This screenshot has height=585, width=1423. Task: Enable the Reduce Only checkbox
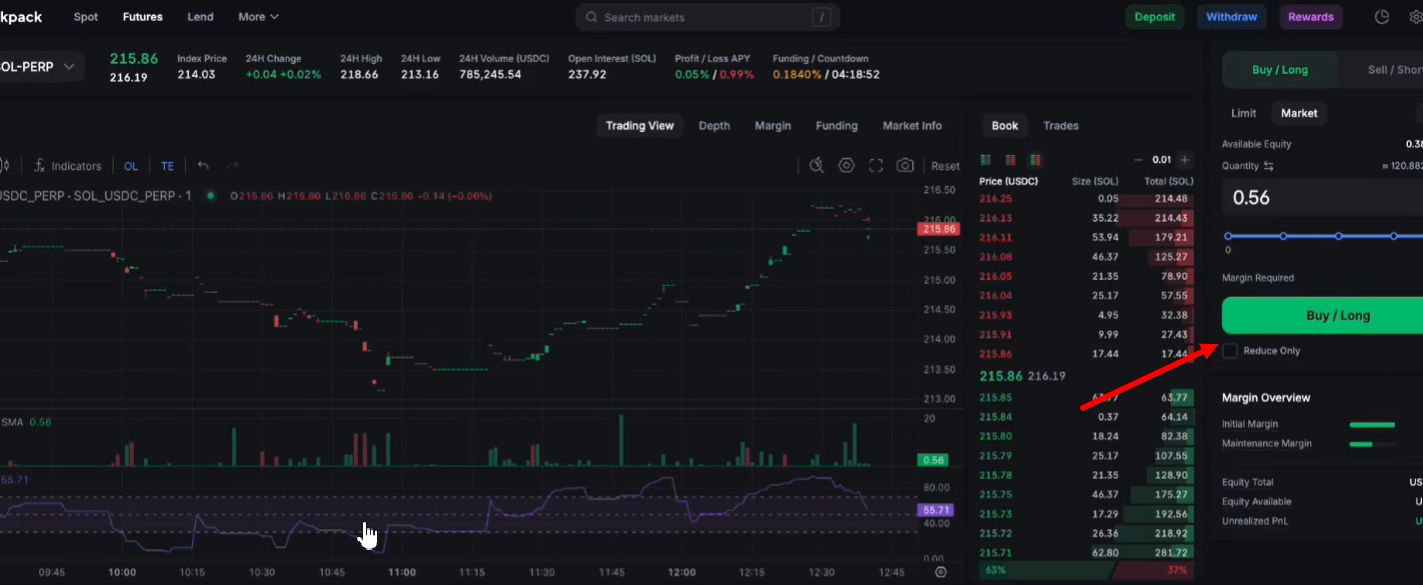[x=1230, y=351]
